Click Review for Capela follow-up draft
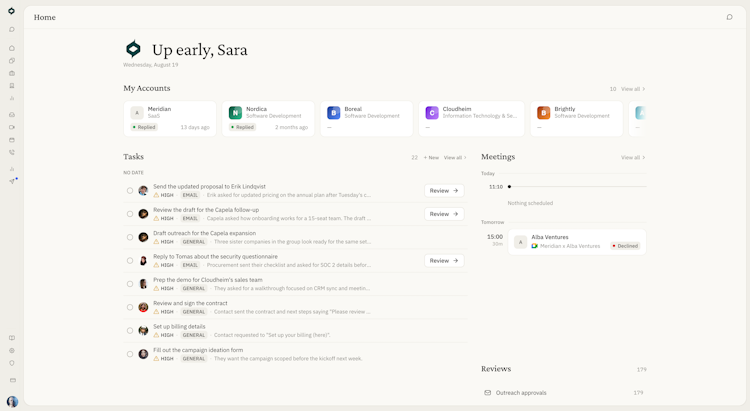Viewport: 750px width, 411px height. click(444, 214)
